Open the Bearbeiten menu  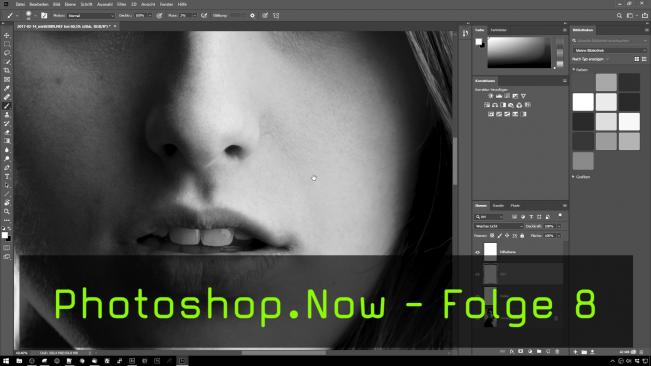click(39, 4)
